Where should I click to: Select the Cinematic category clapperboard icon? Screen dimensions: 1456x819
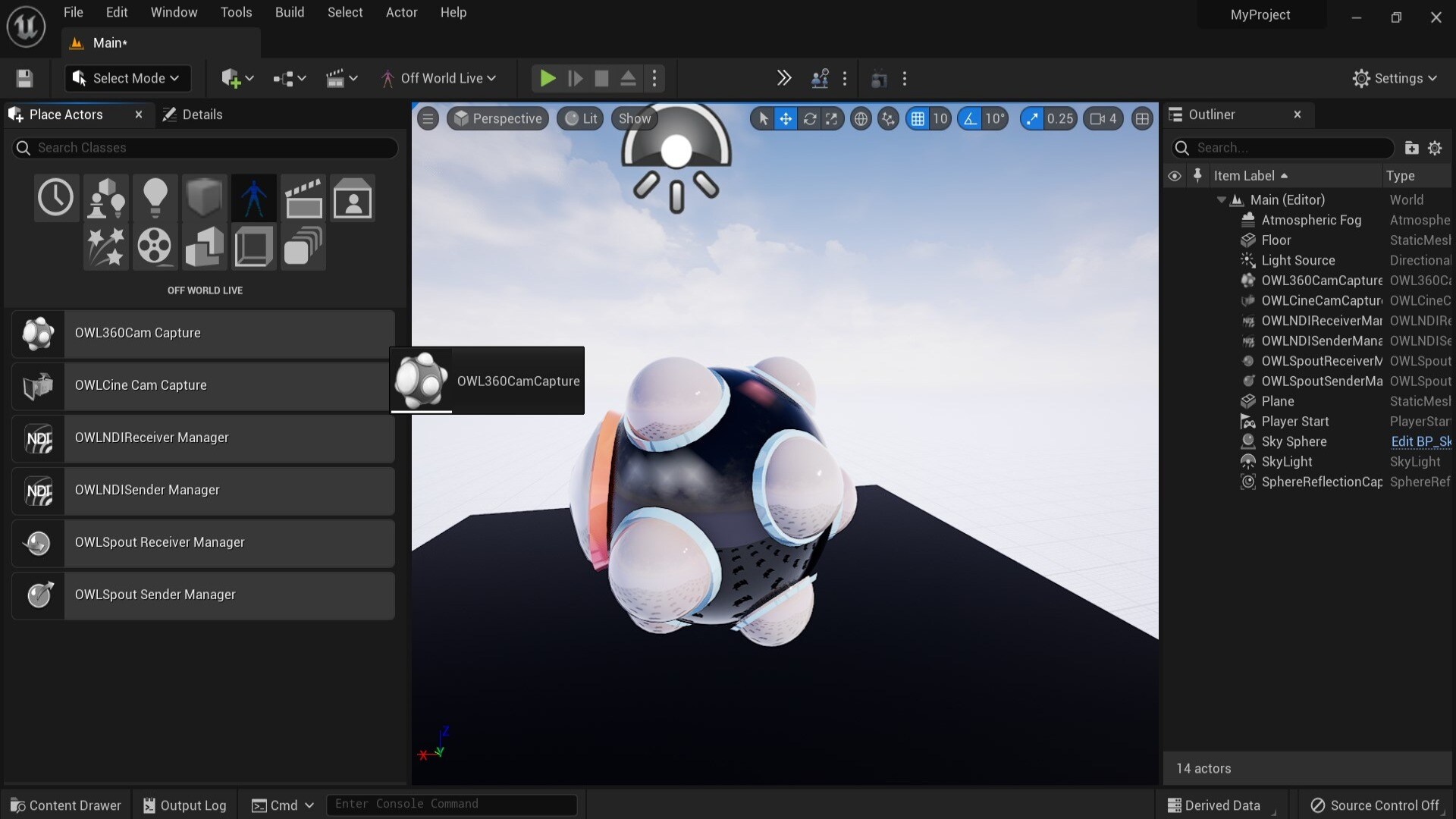[x=303, y=197]
